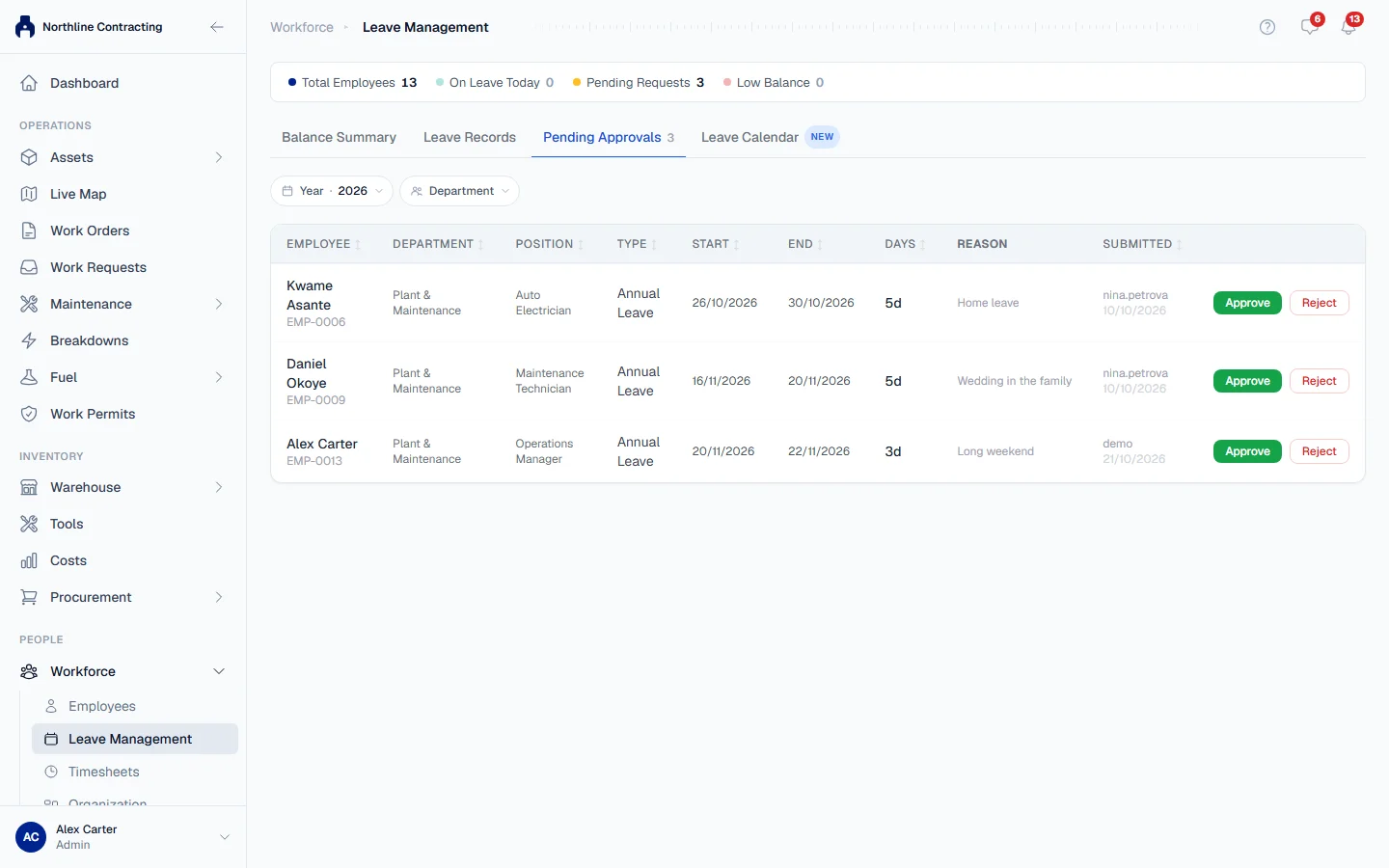Screen dimensions: 1389x868
Task: Reject Kwame Asante's leave request
Action: [x=1319, y=303]
